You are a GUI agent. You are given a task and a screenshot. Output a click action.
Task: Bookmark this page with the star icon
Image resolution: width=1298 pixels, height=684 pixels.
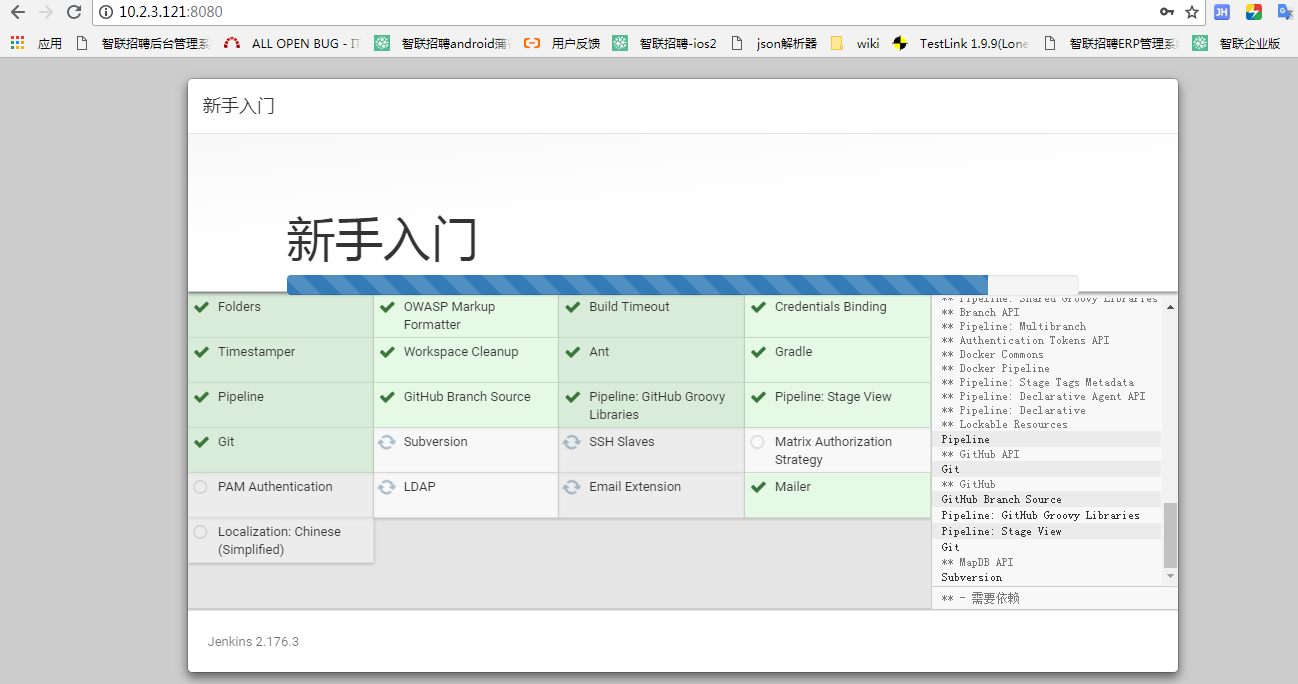(1192, 12)
